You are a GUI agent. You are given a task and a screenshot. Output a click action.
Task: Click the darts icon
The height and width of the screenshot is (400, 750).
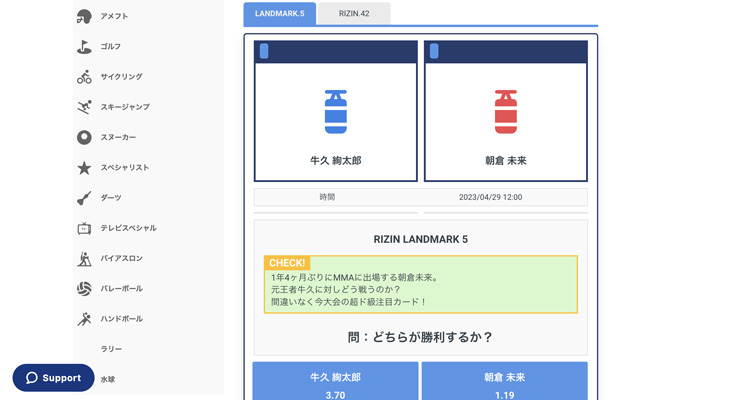point(84,198)
